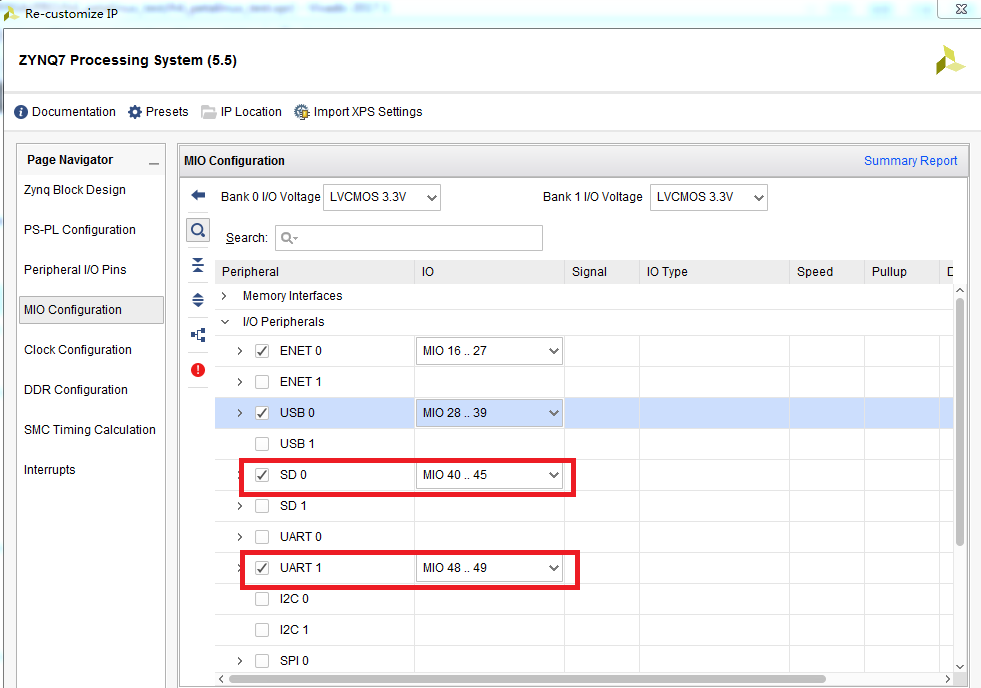Screen dimensions: 981x688
Task: Open ENET 0 MIO 16 .. 27 dropdown
Action: pos(489,351)
